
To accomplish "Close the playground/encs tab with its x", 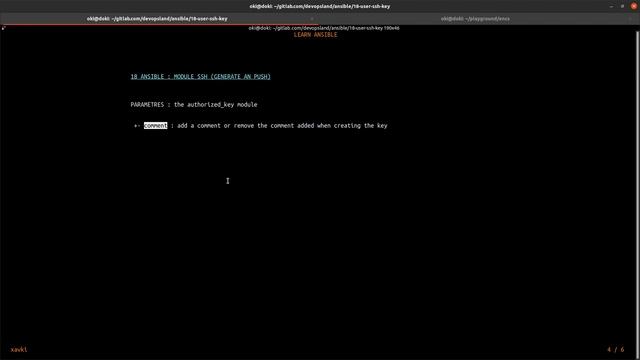I will (x=630, y=19).
